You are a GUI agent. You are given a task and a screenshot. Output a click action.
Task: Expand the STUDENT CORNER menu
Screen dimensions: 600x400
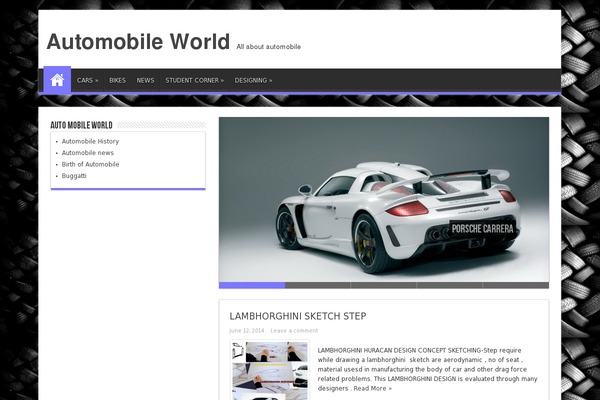tap(194, 80)
